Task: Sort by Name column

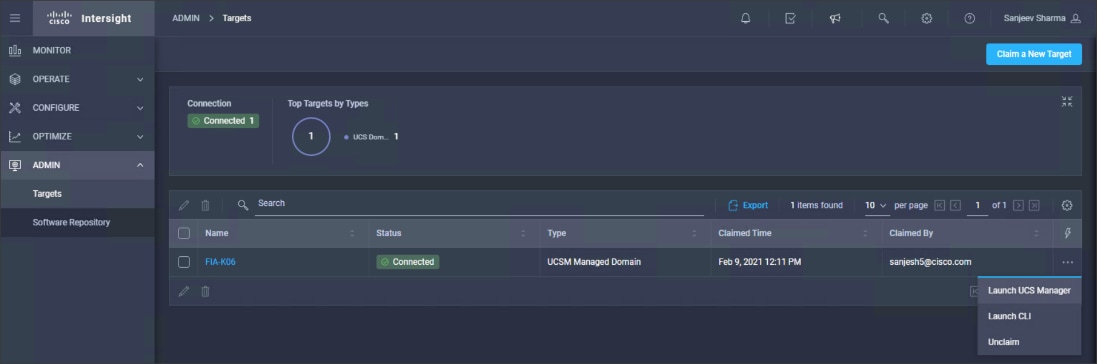Action: click(352, 233)
